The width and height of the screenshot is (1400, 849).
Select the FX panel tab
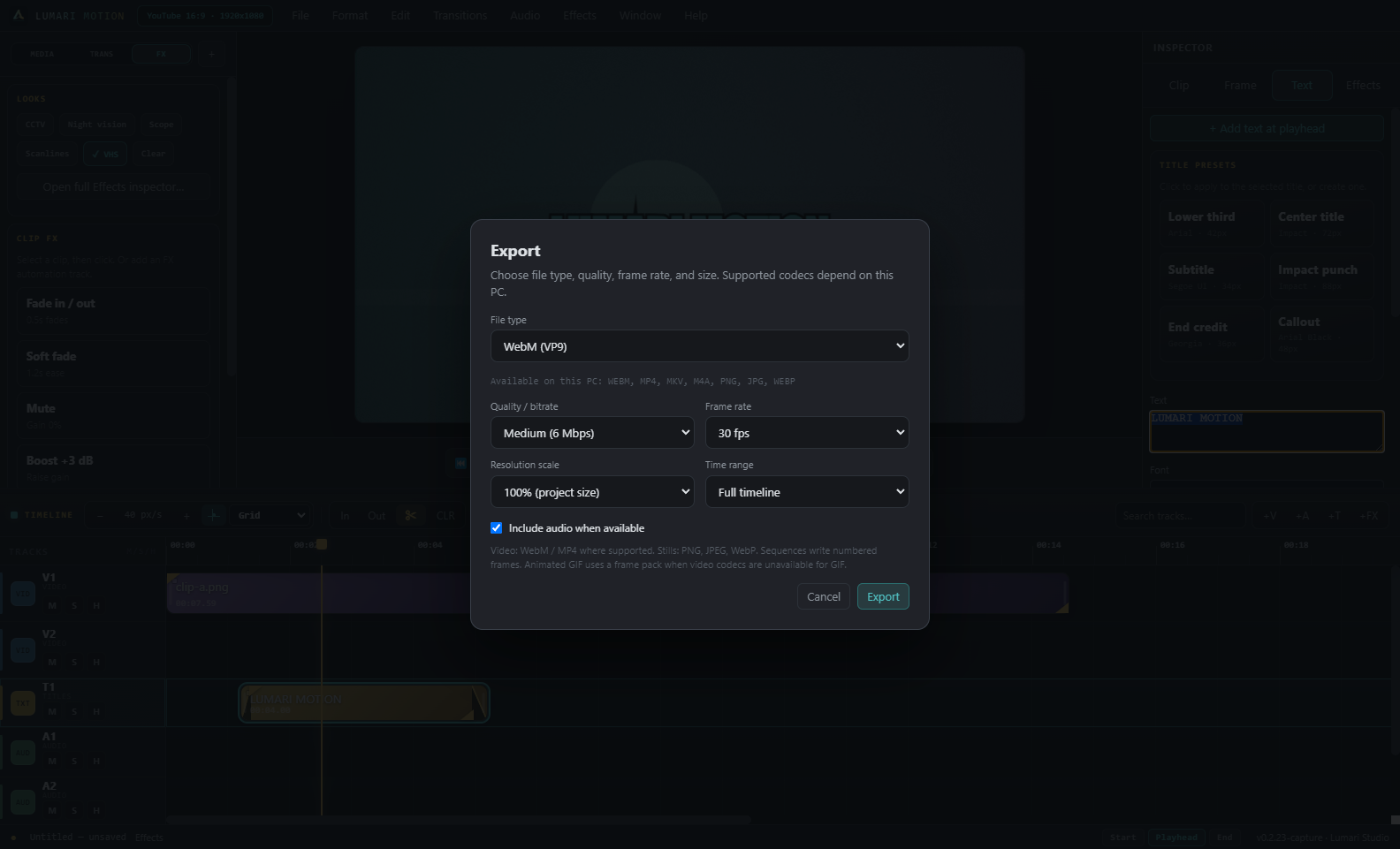(161, 54)
